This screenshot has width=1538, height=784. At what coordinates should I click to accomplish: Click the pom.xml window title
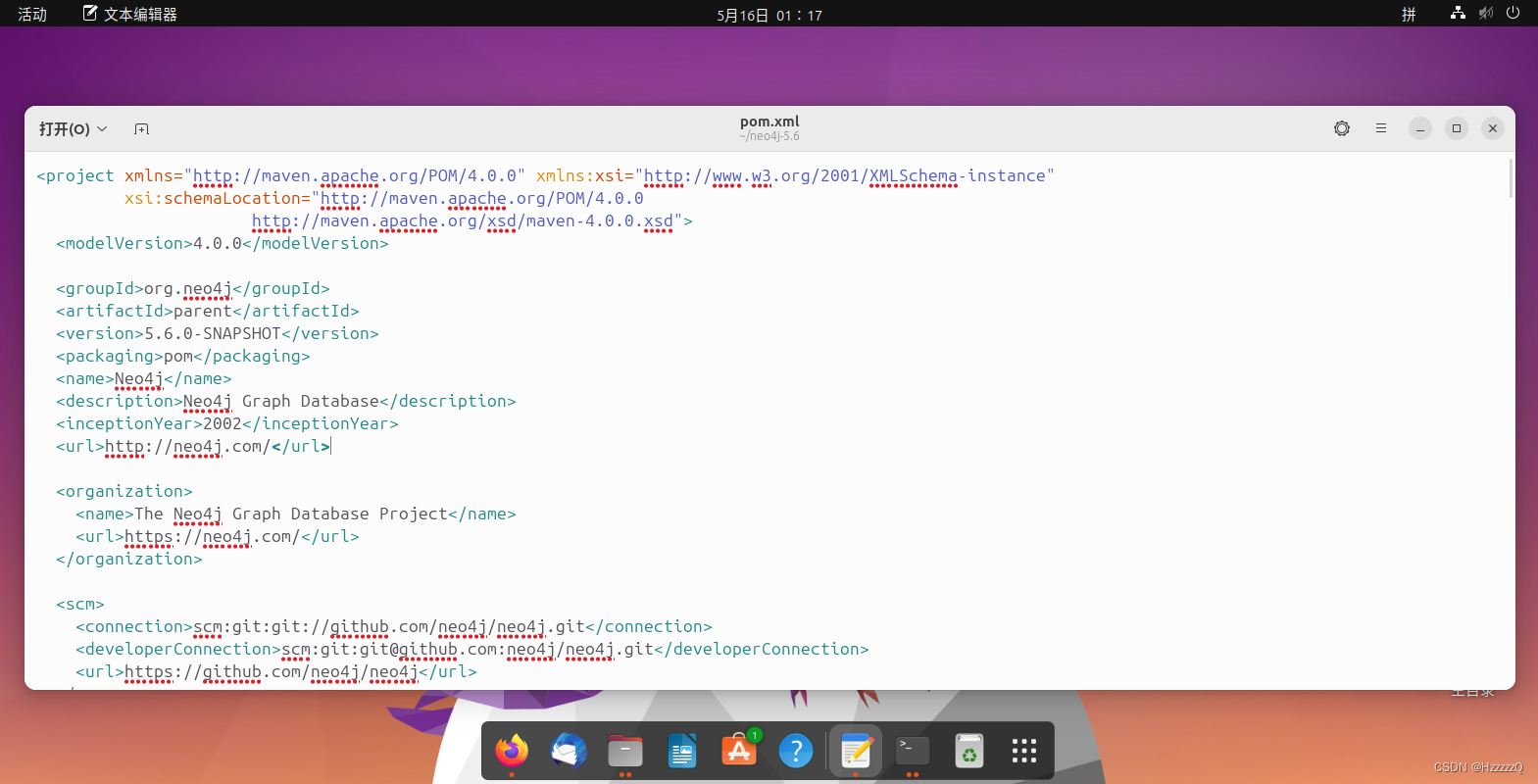769,122
